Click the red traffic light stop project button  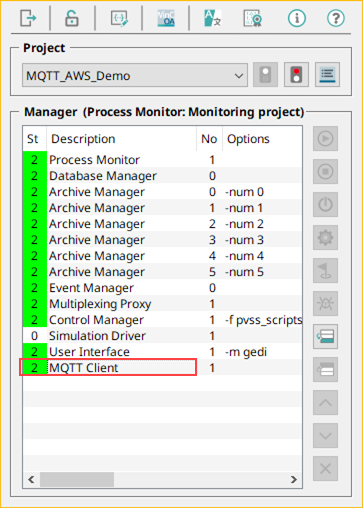click(296, 75)
